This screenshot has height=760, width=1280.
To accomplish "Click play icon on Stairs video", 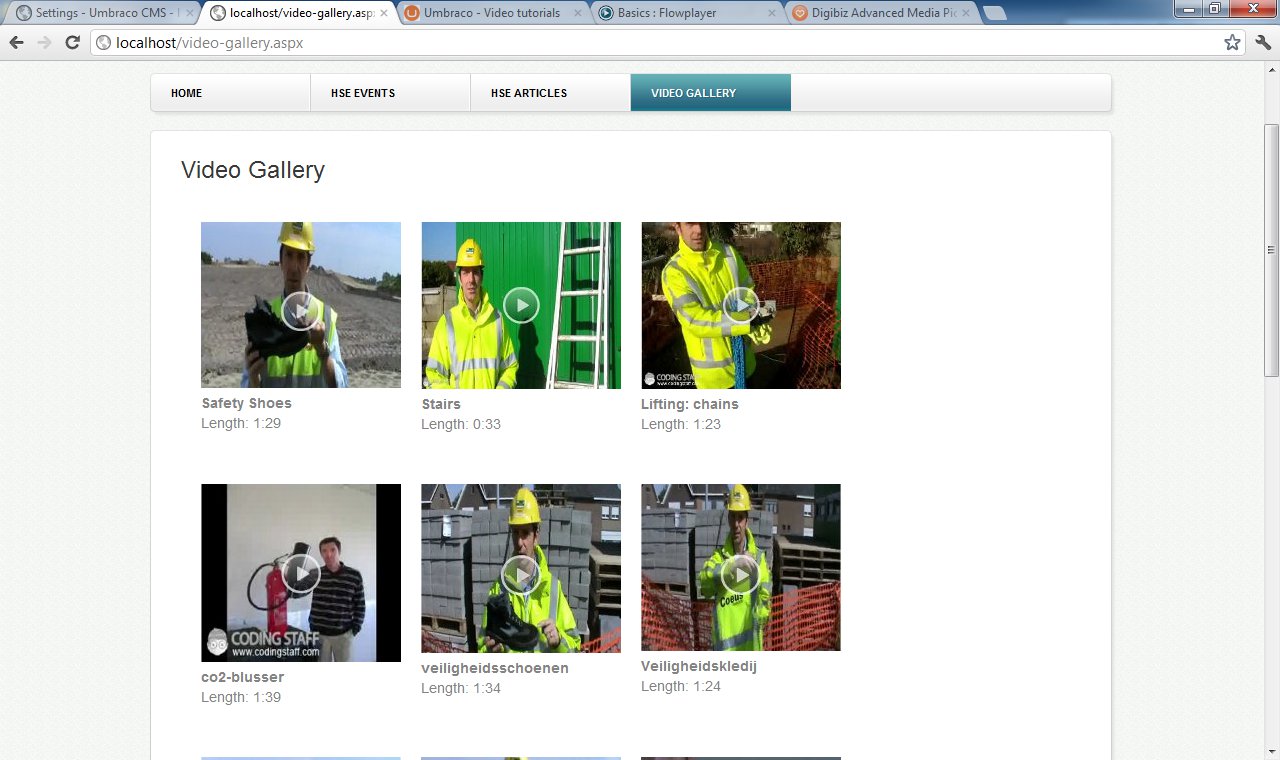I will pos(521,304).
